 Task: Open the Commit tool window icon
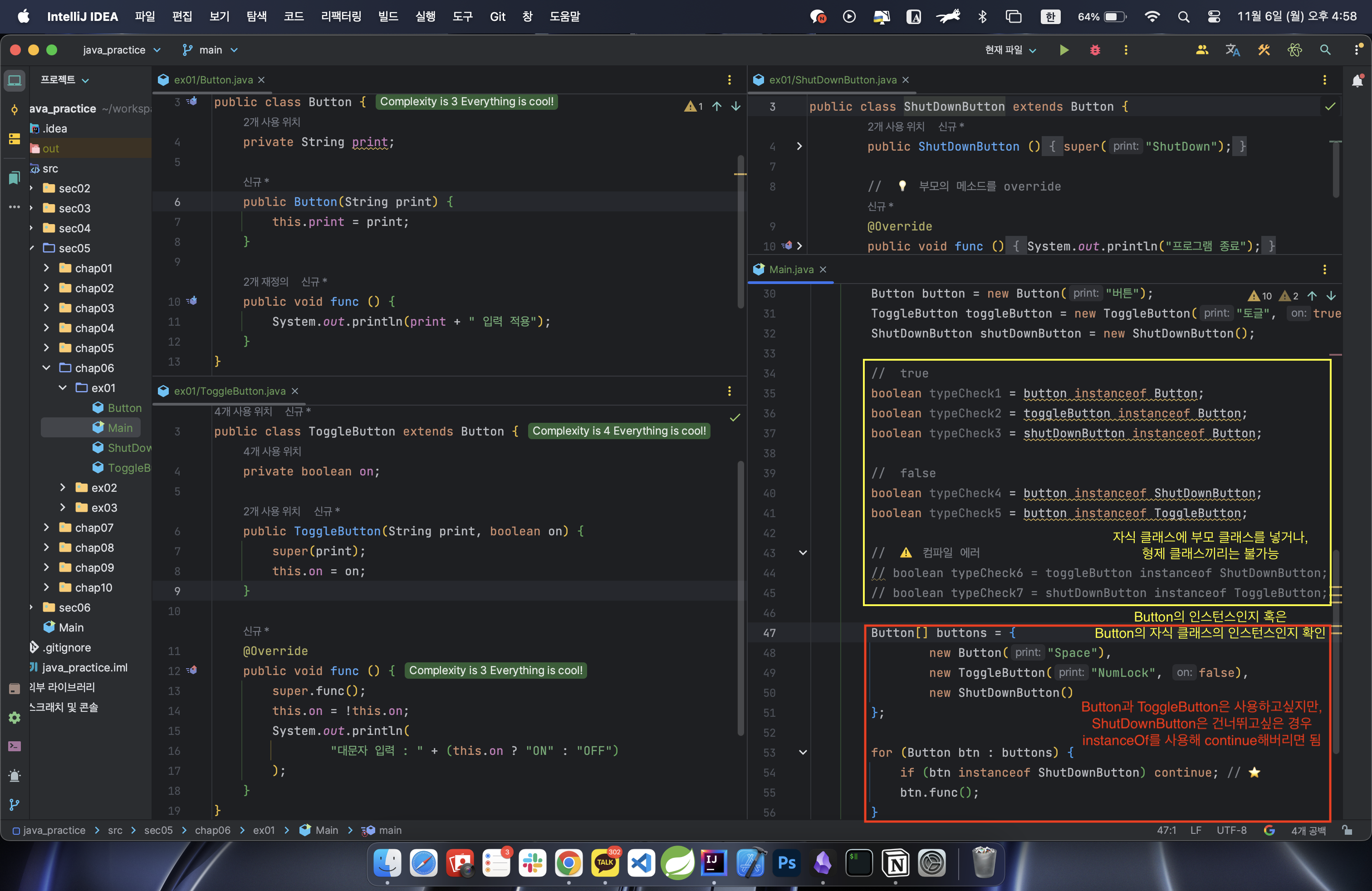[x=15, y=109]
